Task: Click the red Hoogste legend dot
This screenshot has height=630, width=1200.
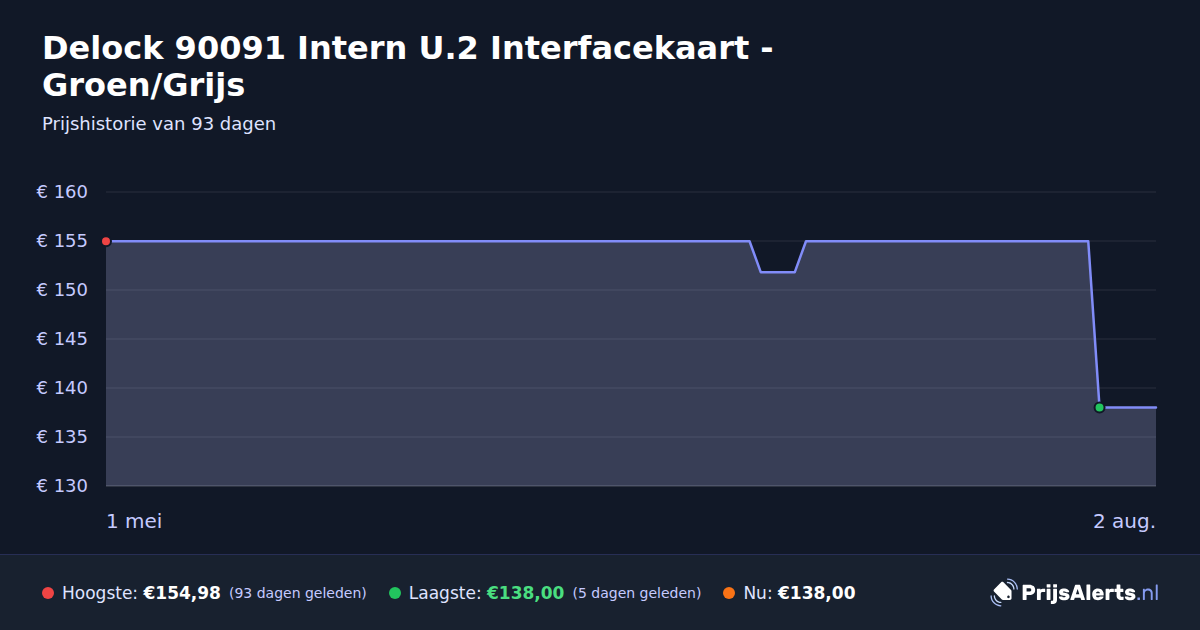Action: [48, 593]
